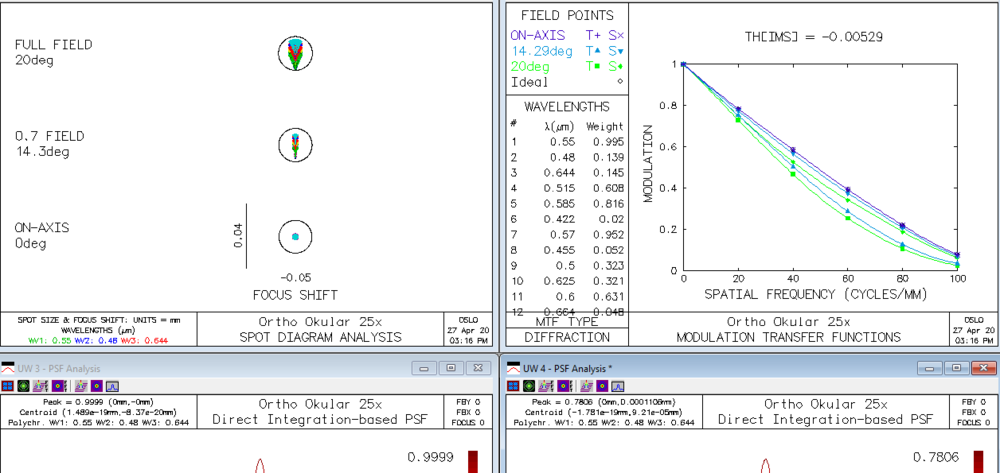Click 'MODULATION TRANSFER FUNCTIONS' title text
This screenshot has width=1000, height=473.
tap(788, 337)
